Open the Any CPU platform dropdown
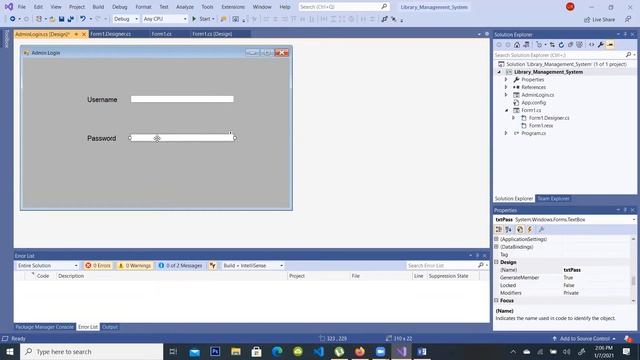The height and width of the screenshot is (360, 640). 165,19
